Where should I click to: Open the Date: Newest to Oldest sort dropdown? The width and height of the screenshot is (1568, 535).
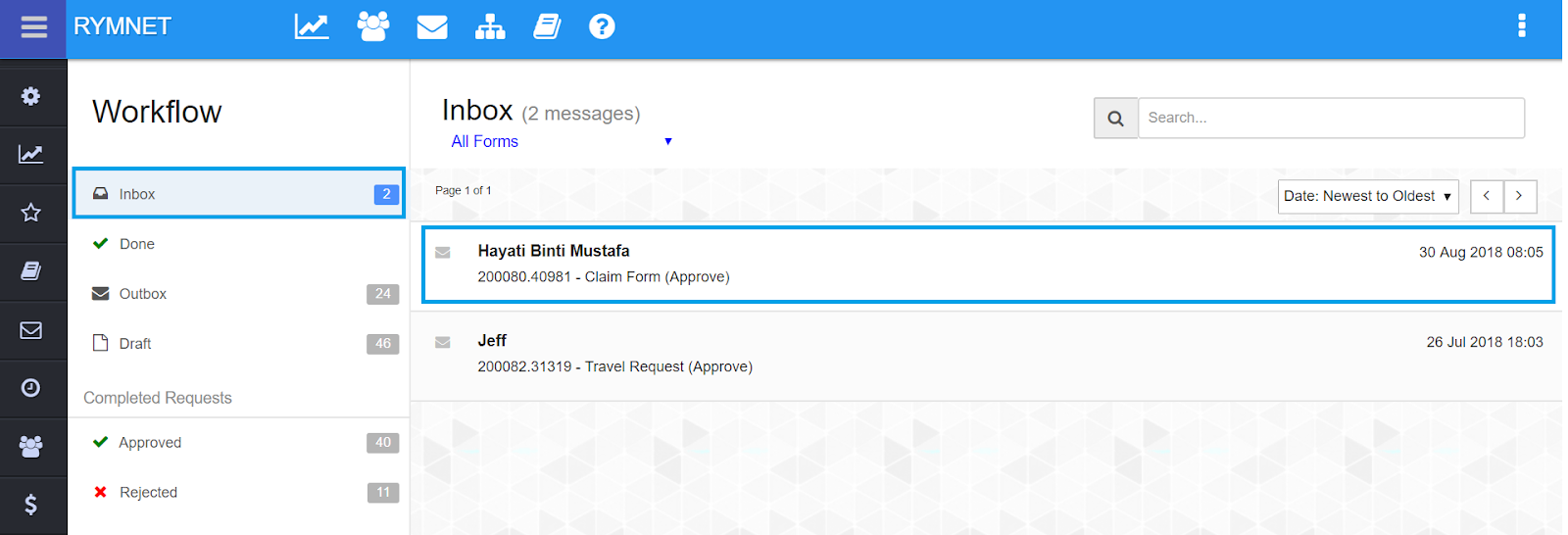pyautogui.click(x=1367, y=196)
